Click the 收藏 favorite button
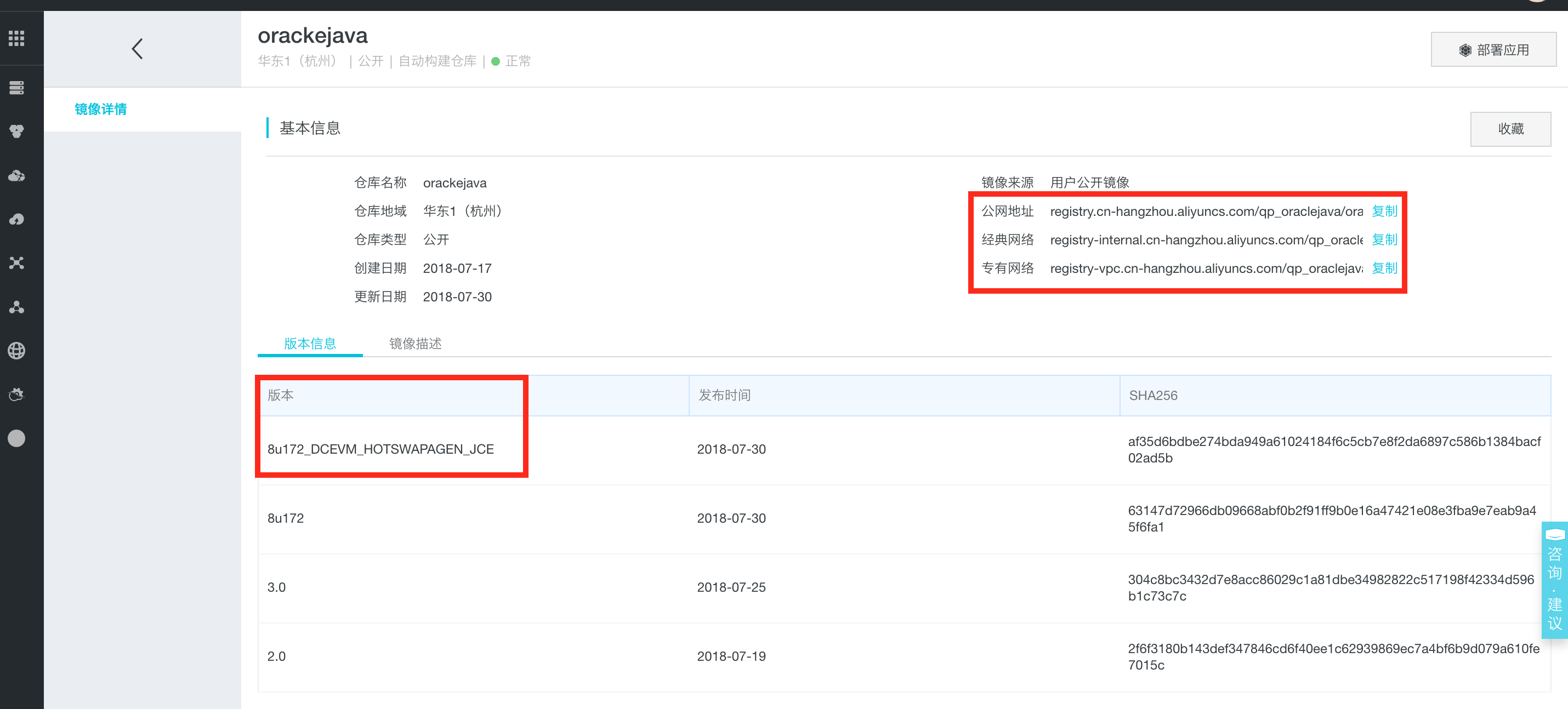The width and height of the screenshot is (1568, 709). (1510, 129)
